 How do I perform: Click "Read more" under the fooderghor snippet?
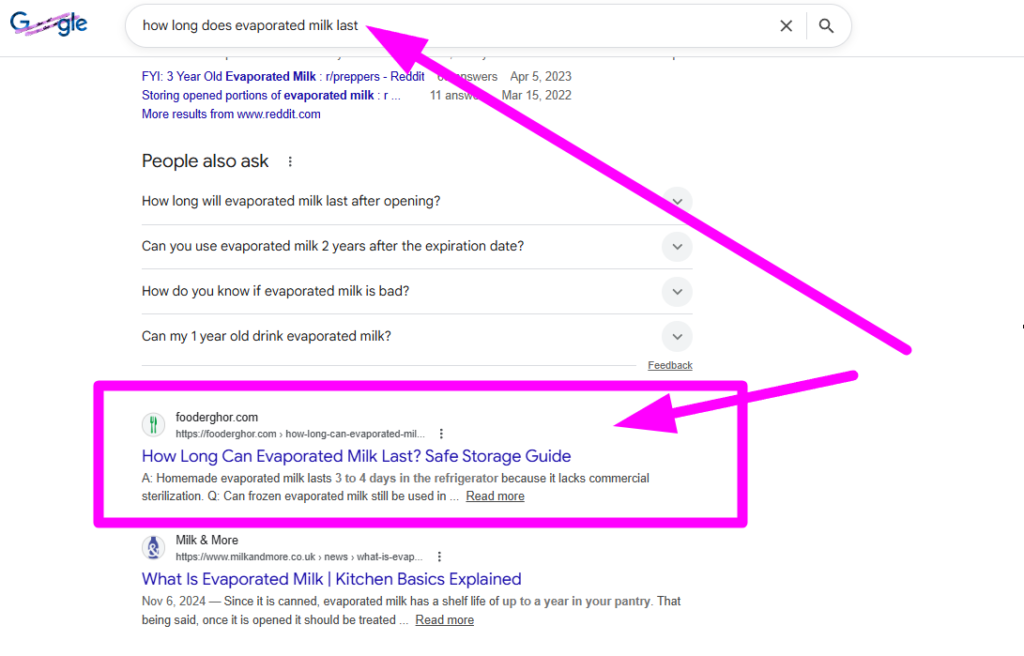click(494, 495)
